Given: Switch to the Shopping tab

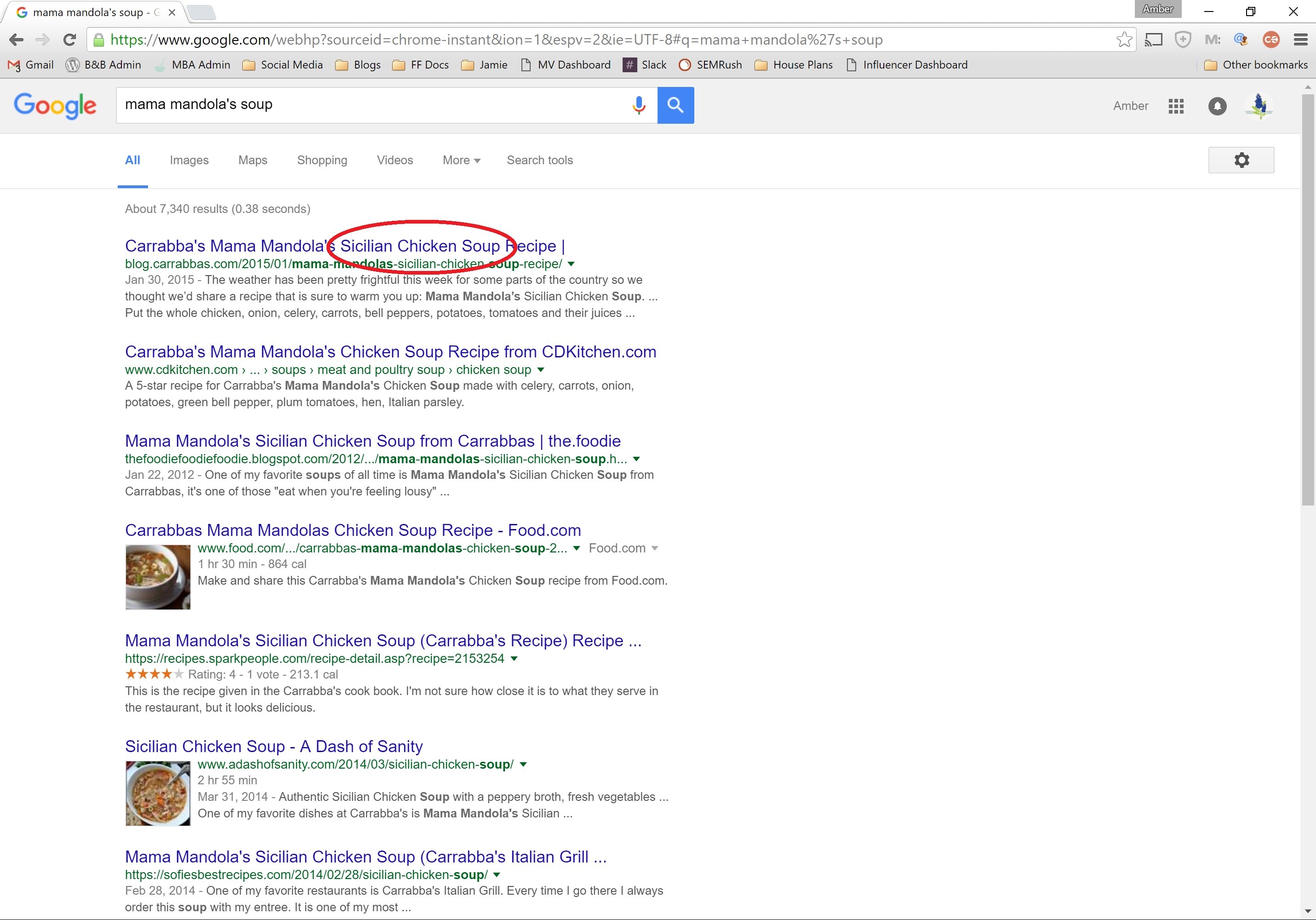Looking at the screenshot, I should coord(322,160).
